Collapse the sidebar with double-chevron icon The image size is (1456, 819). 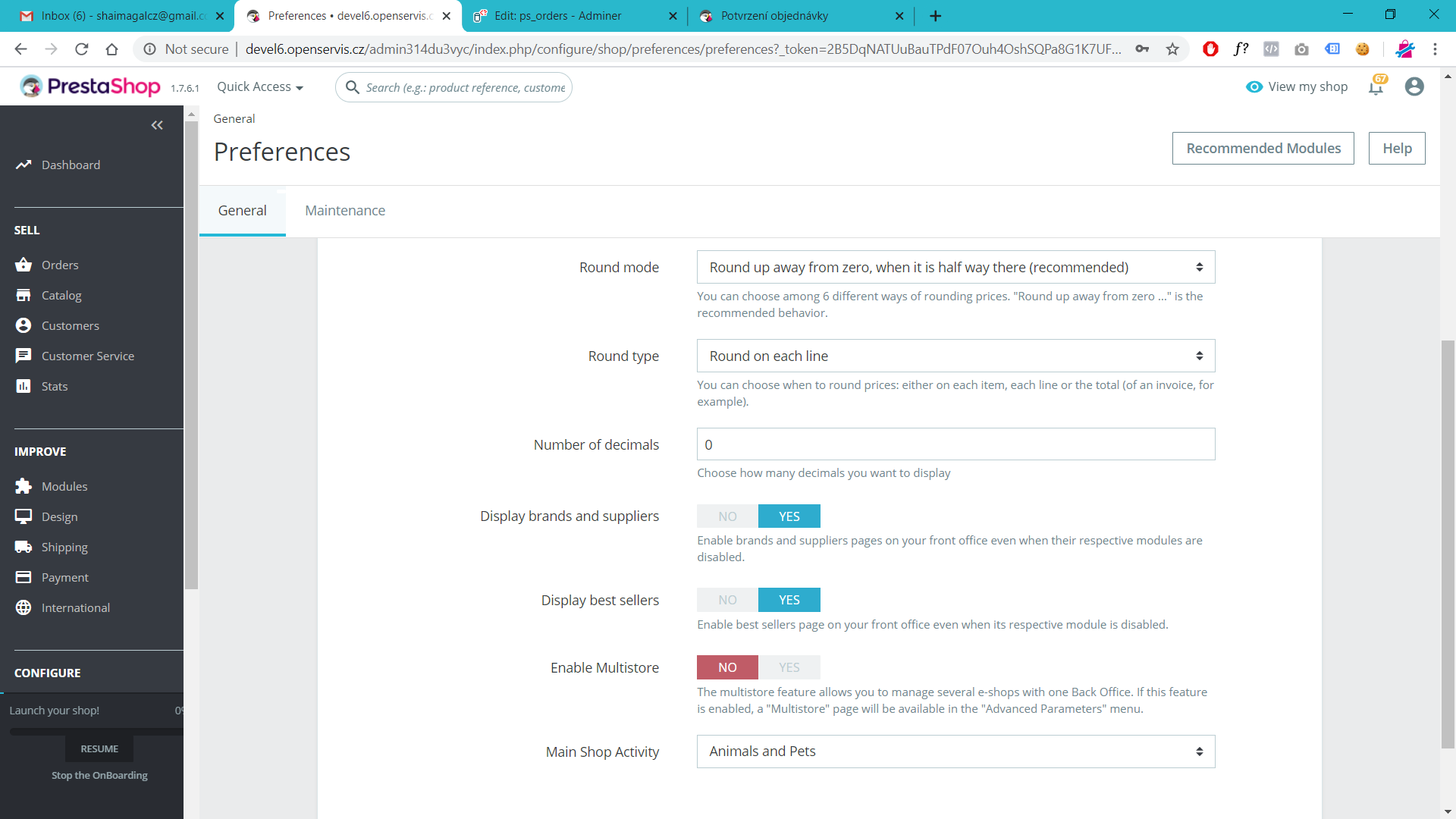(x=157, y=125)
